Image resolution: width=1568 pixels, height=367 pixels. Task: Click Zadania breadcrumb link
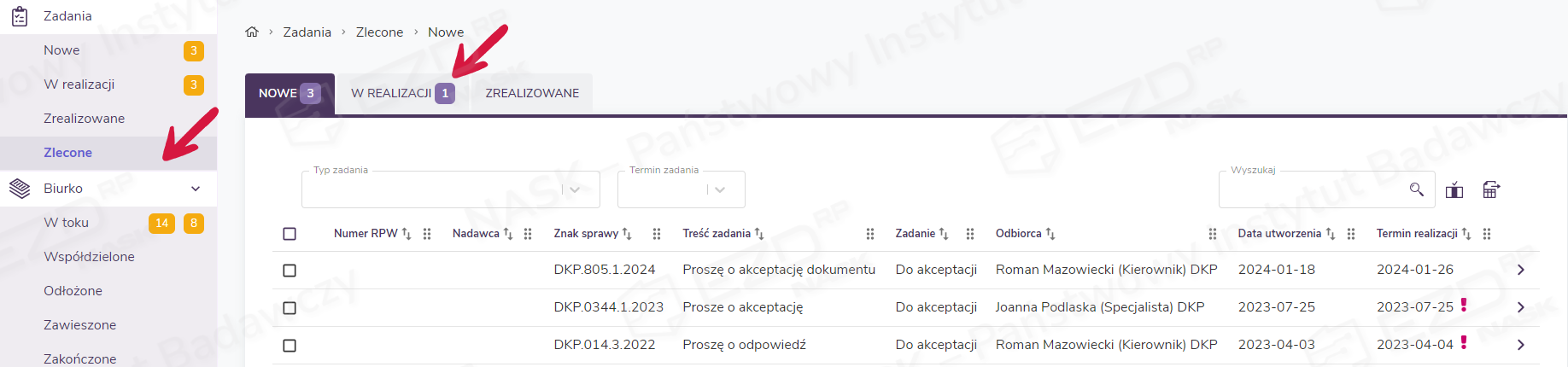(x=307, y=32)
